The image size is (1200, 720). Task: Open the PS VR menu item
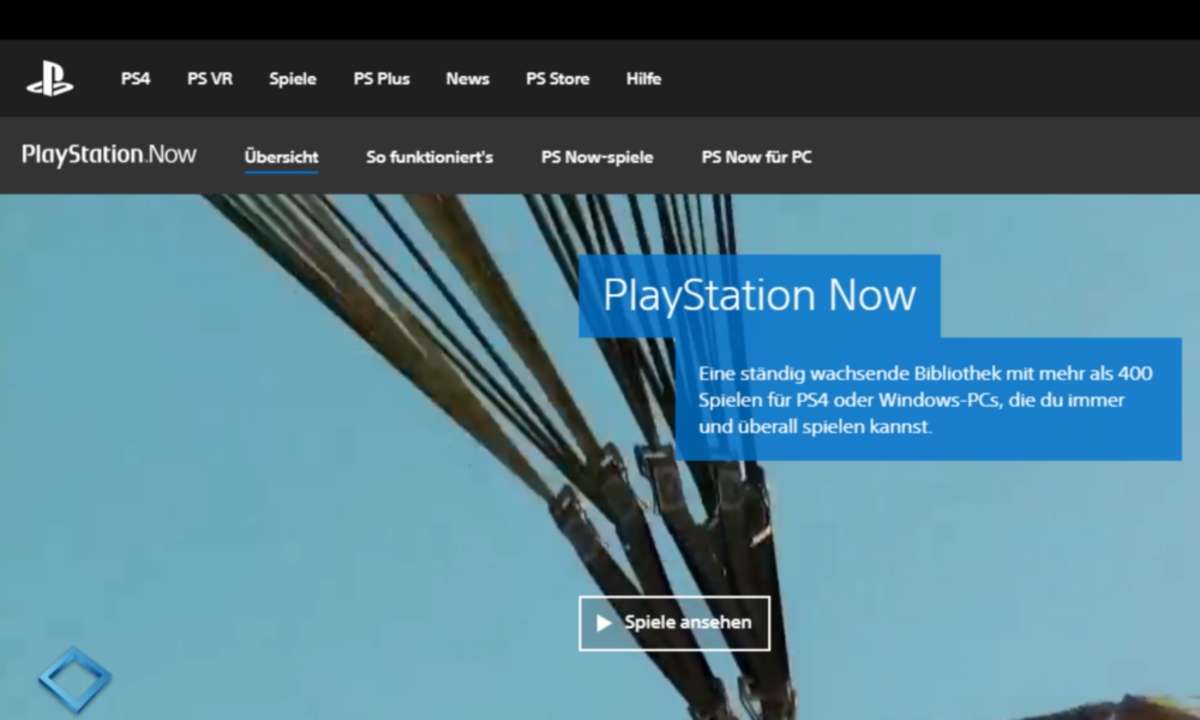(210, 79)
